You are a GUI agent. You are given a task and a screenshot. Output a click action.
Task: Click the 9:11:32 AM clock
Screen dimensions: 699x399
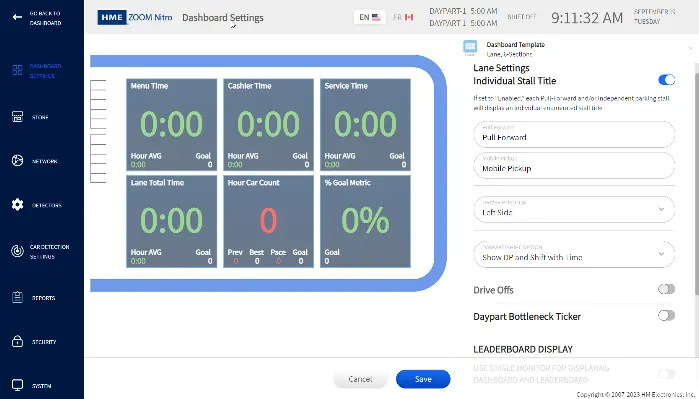coord(587,17)
